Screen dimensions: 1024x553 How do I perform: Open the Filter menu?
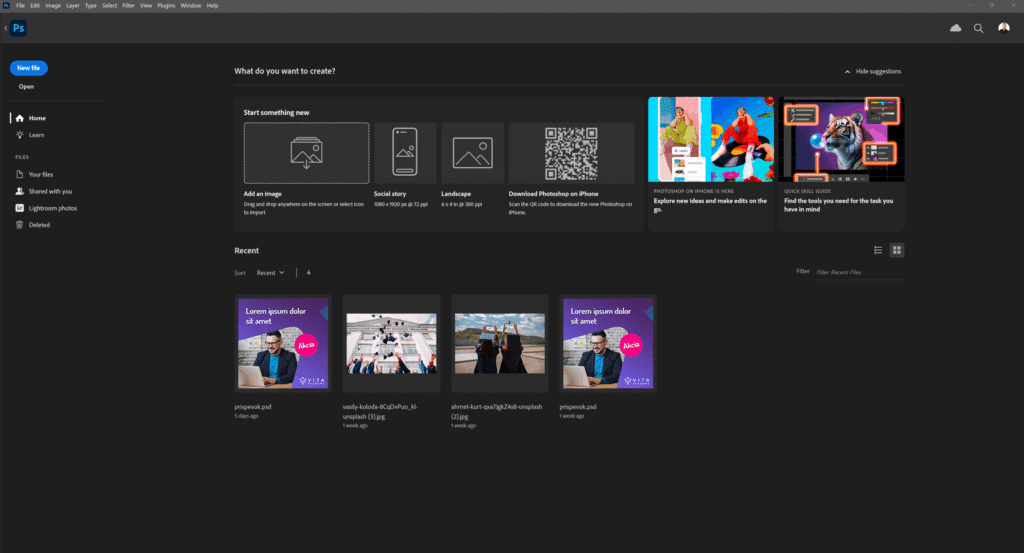pyautogui.click(x=128, y=5)
